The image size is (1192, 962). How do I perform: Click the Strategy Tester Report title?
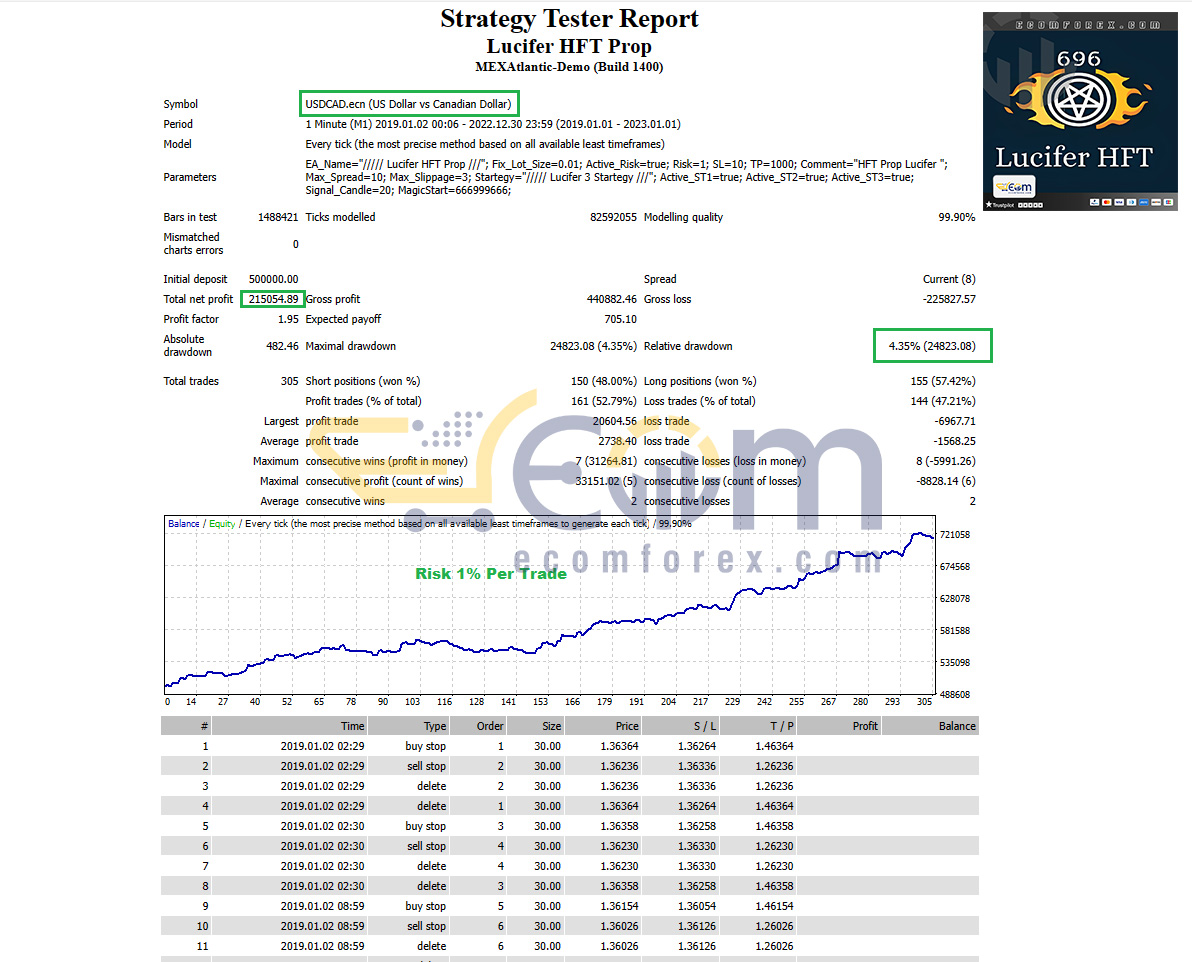[569, 18]
